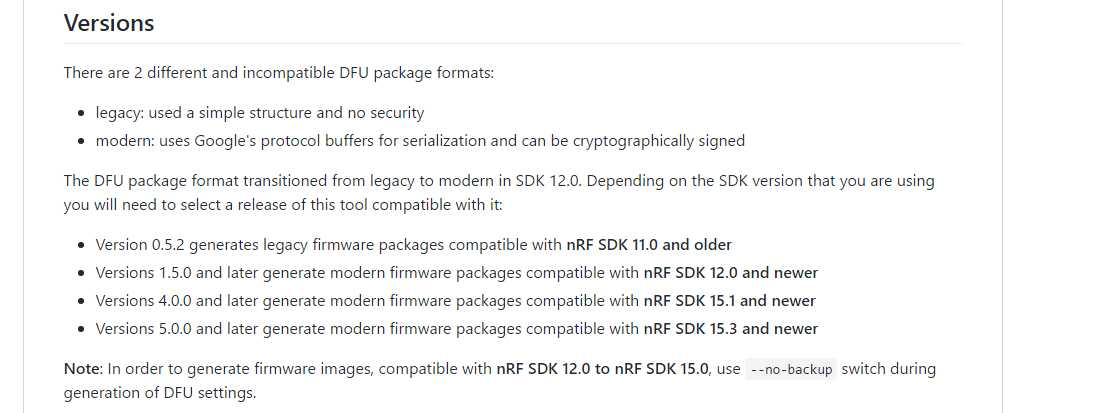This screenshot has height=413, width=1094.
Task: Click the bold Note label
Action: [82, 369]
